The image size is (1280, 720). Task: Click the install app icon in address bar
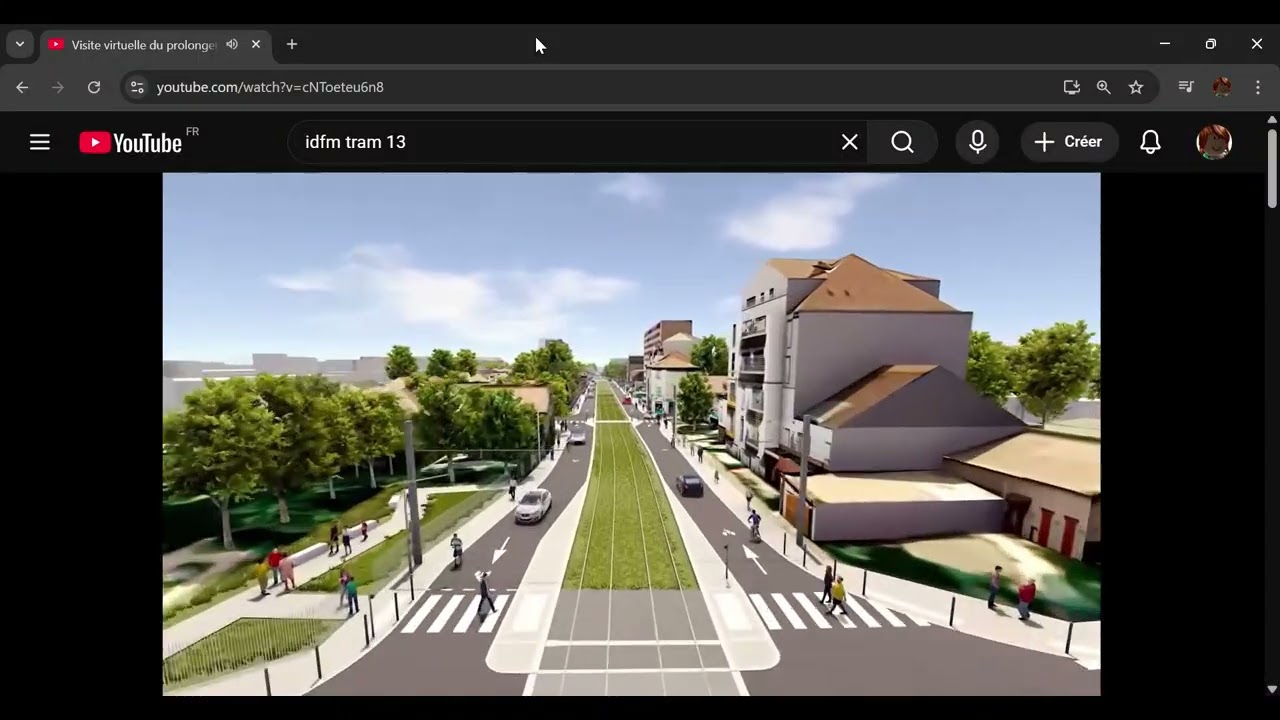click(1072, 87)
